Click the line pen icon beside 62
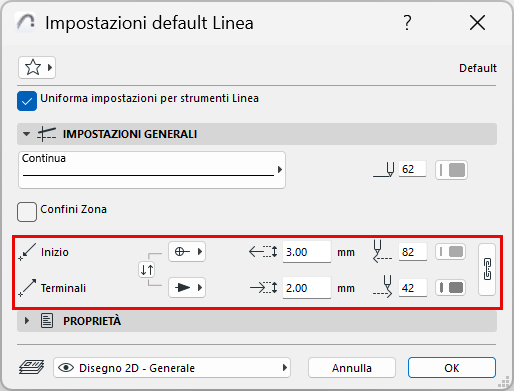 click(x=384, y=170)
